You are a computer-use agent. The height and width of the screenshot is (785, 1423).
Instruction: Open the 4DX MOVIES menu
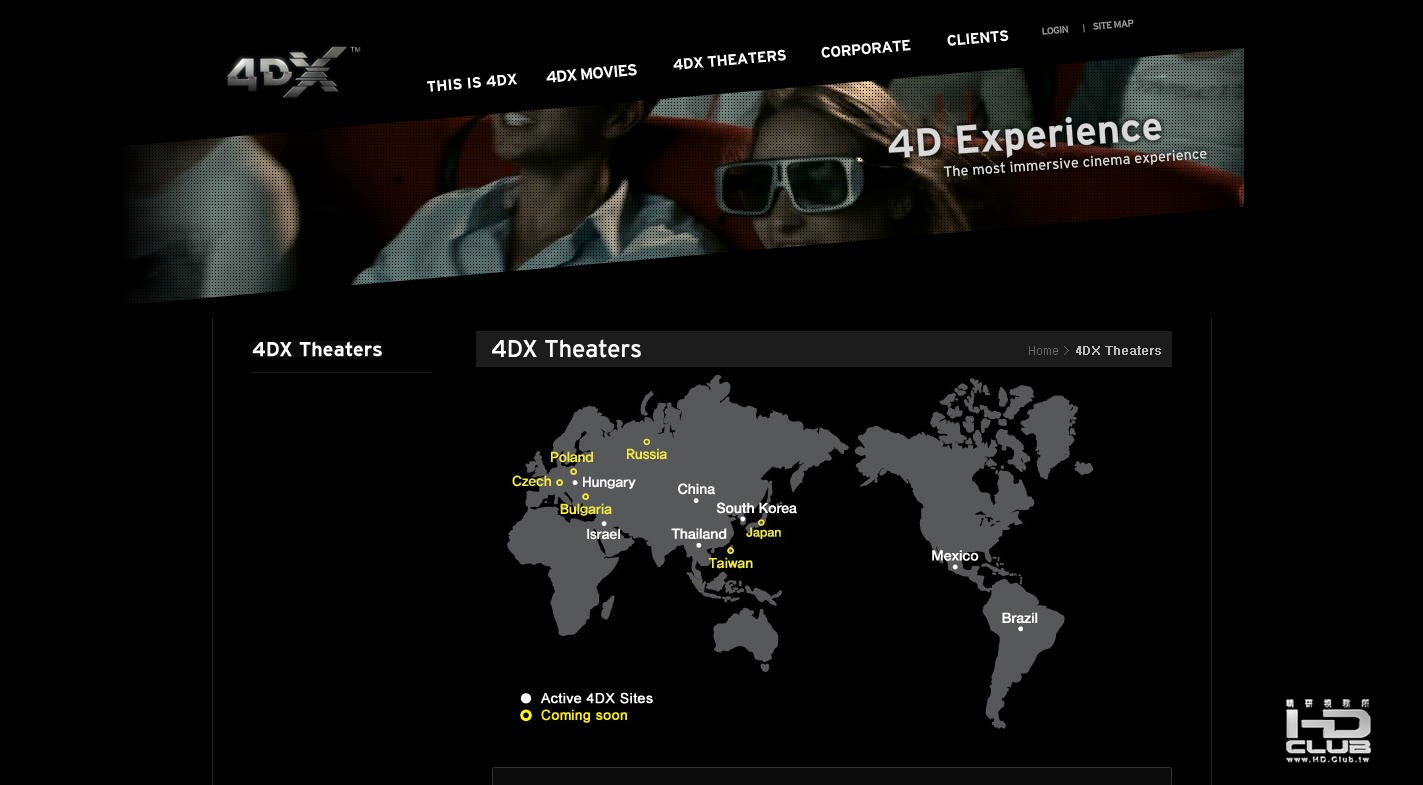point(591,74)
